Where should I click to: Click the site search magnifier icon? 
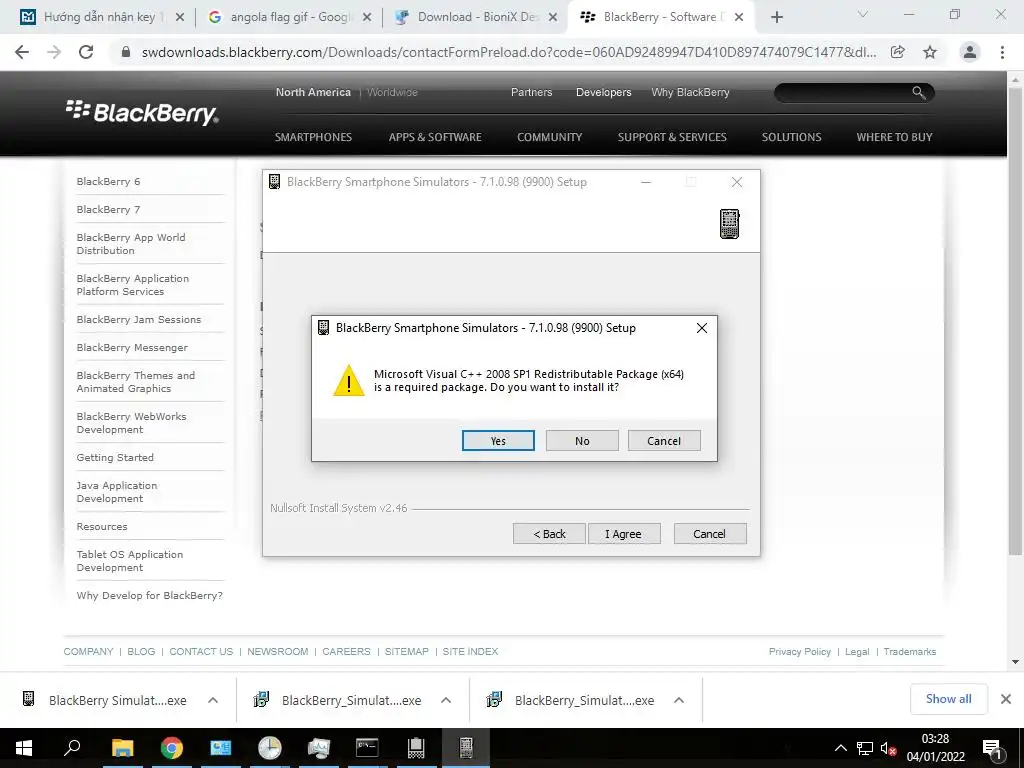click(918, 93)
